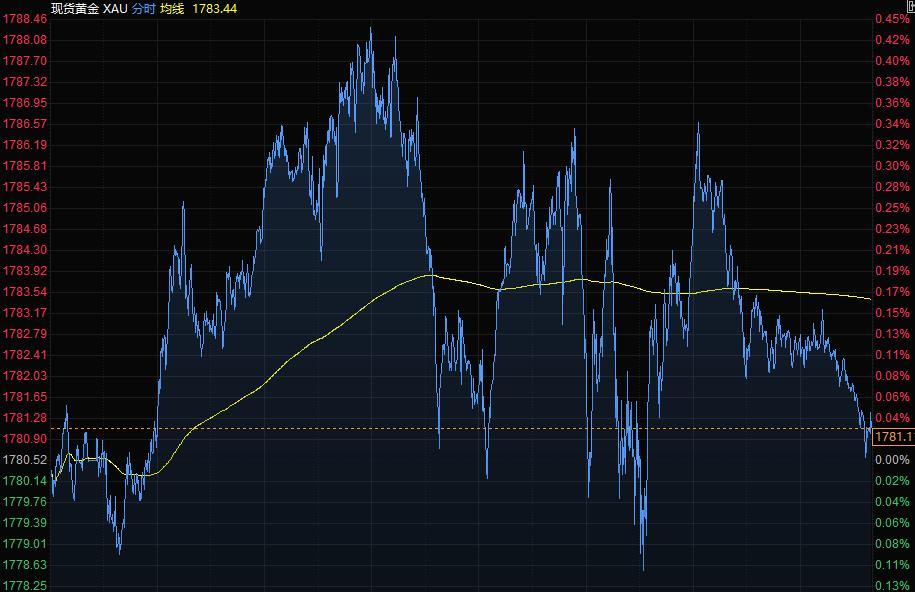Click the 1783.44 average value in header
This screenshot has height=592, width=915.
[215, 8]
